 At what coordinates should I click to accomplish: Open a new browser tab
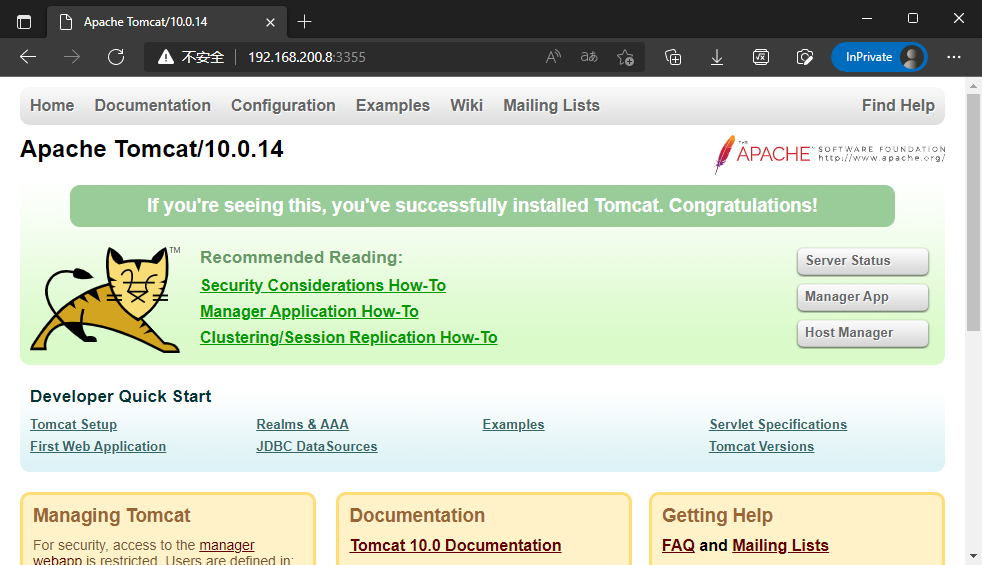(304, 22)
